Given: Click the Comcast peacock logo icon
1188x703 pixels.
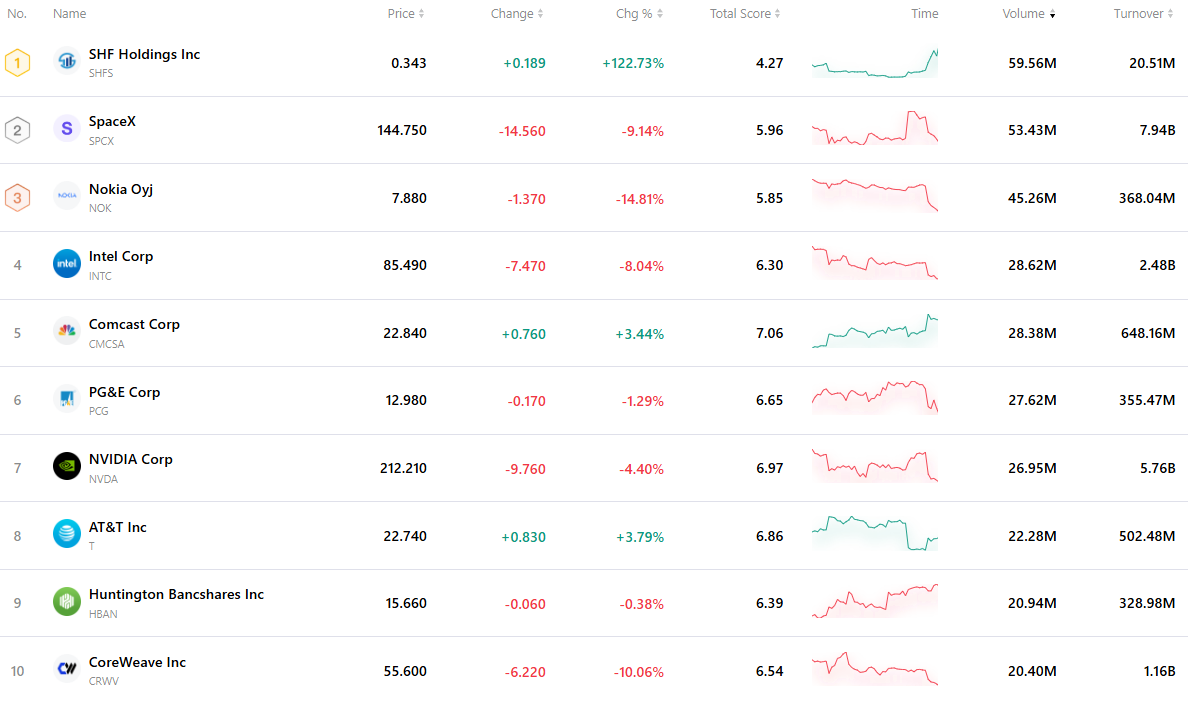Looking at the screenshot, I should (x=67, y=331).
